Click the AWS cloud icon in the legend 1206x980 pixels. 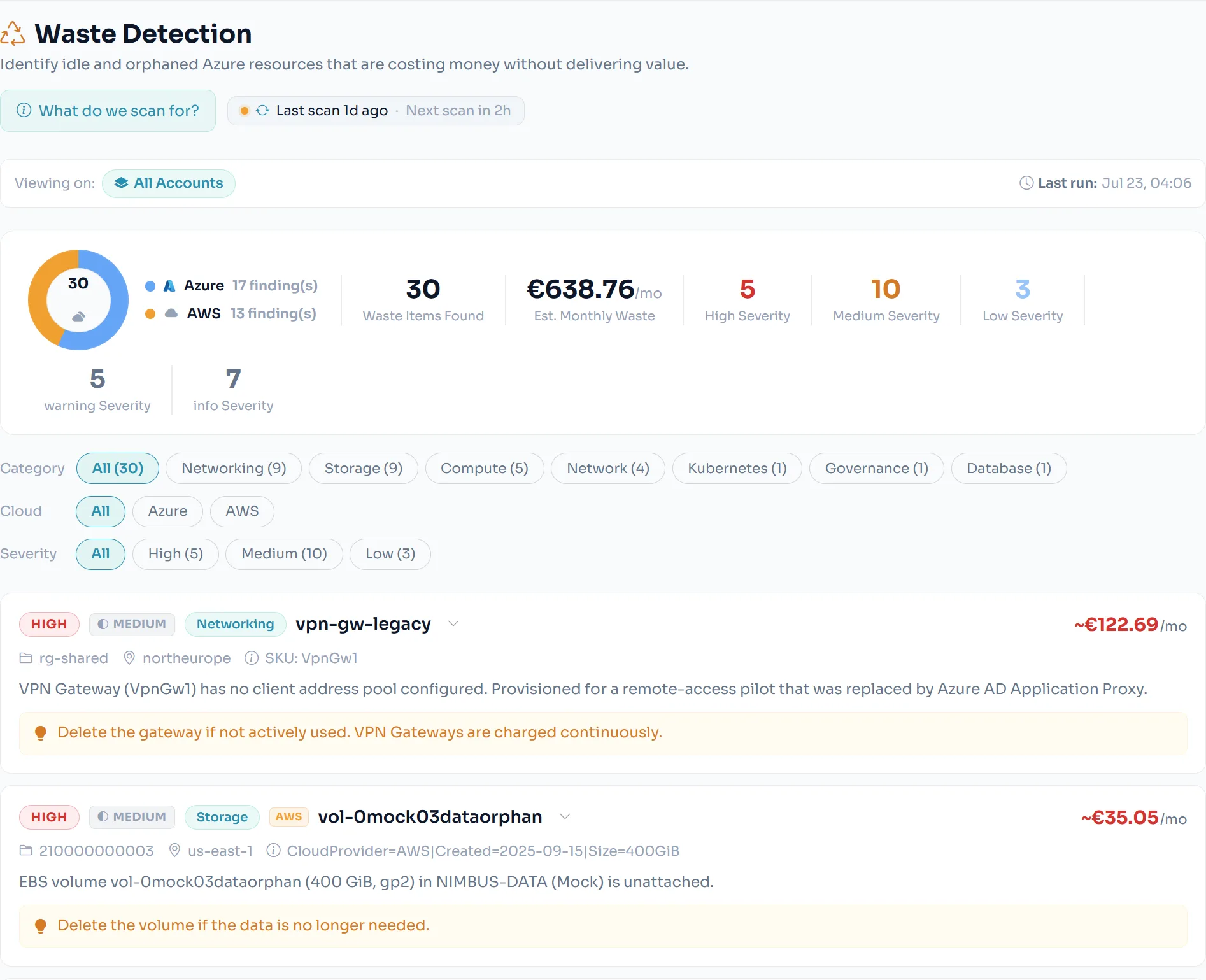[x=171, y=313]
